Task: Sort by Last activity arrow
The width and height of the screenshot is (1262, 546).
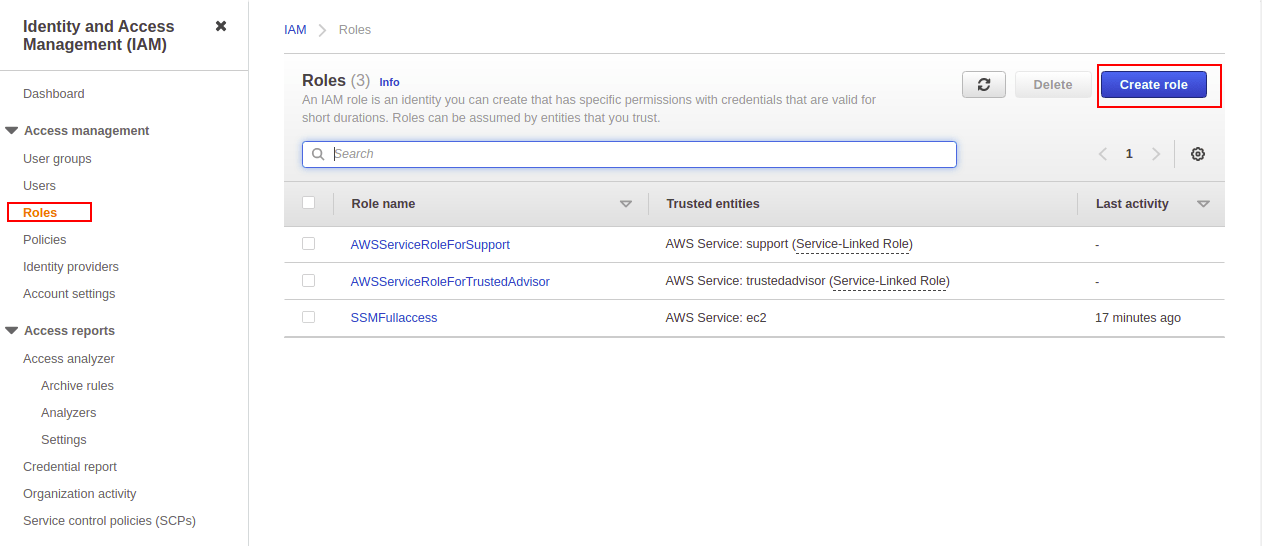Action: point(1203,204)
